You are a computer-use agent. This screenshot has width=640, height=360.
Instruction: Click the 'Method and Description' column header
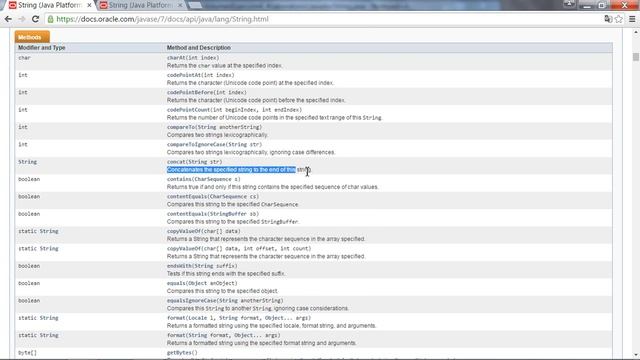tap(199, 48)
